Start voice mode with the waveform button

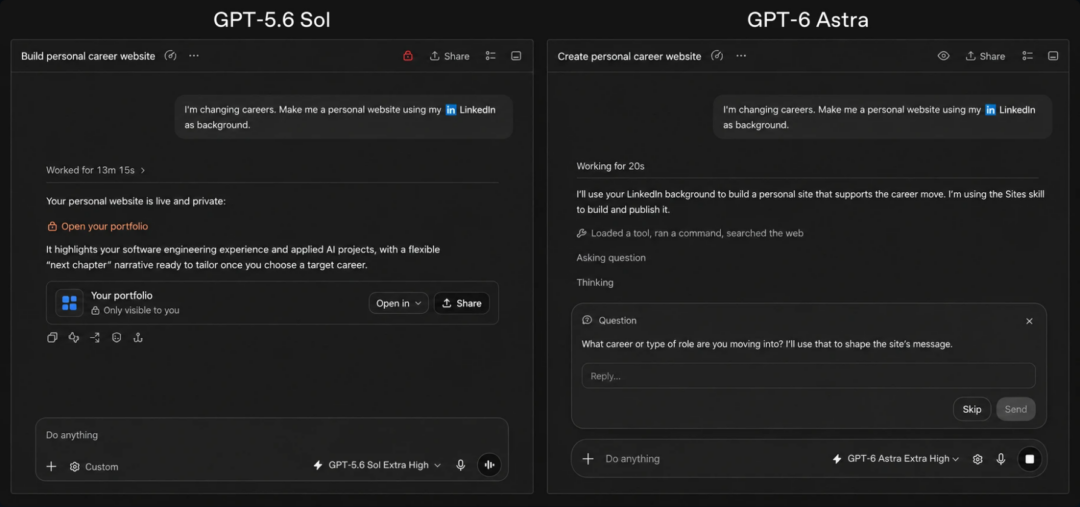point(490,465)
